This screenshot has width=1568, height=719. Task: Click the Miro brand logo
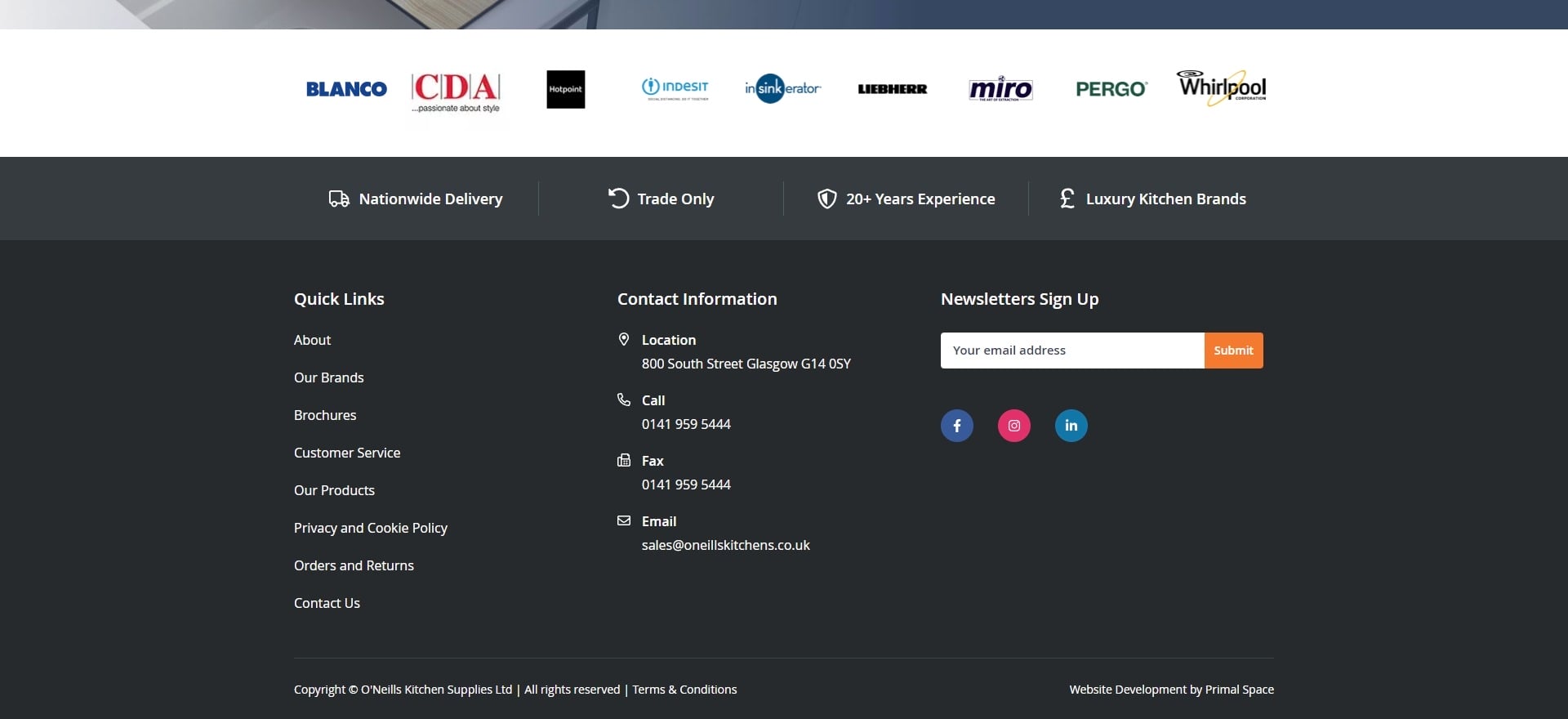1000,88
